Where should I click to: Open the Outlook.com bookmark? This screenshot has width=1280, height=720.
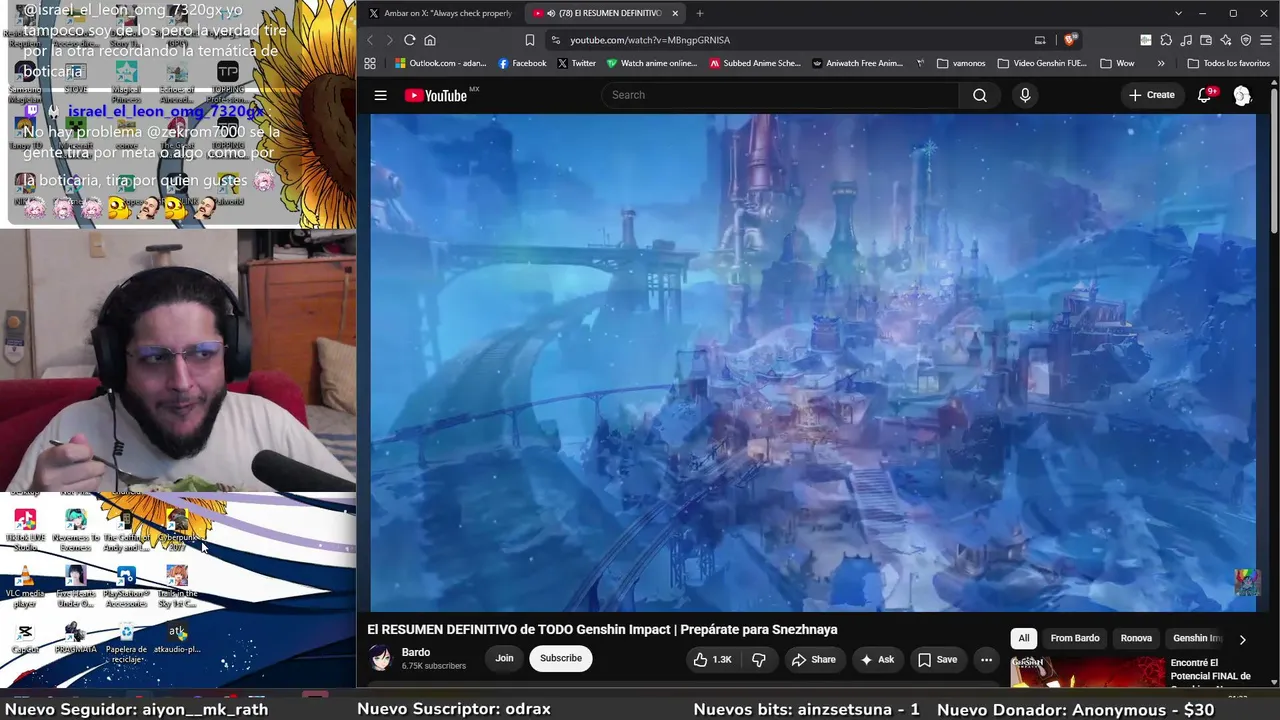[441, 63]
